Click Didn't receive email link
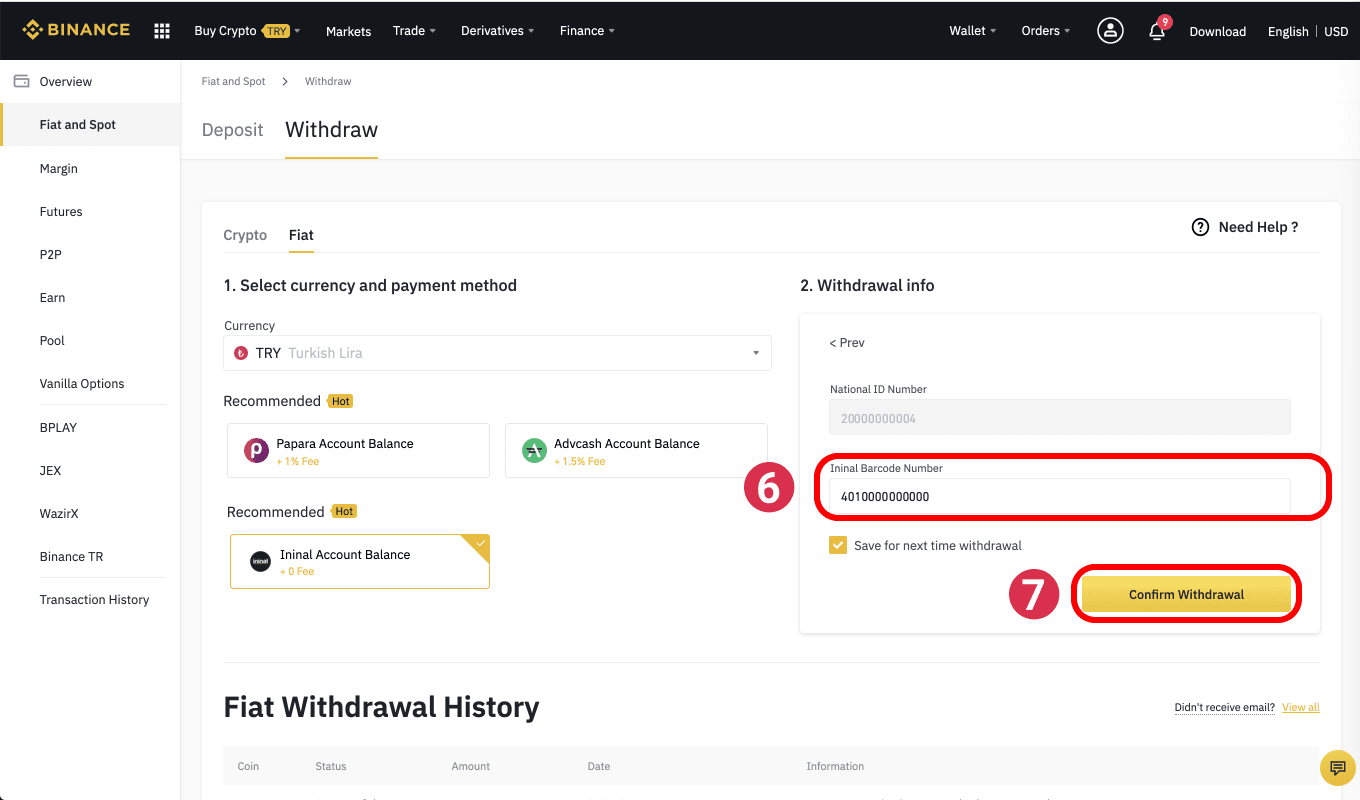Viewport: 1360px width, 800px height. click(1225, 707)
